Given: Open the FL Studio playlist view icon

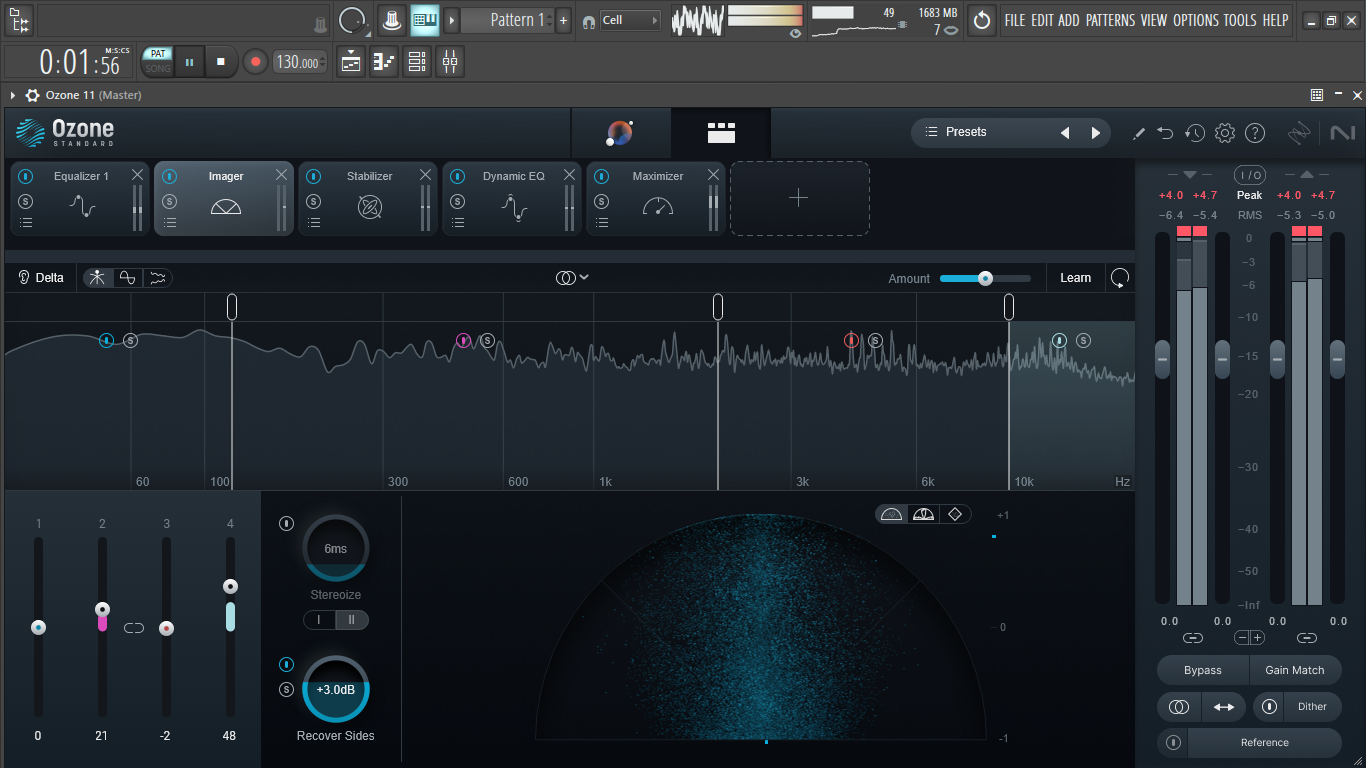Looking at the screenshot, I should coord(351,62).
